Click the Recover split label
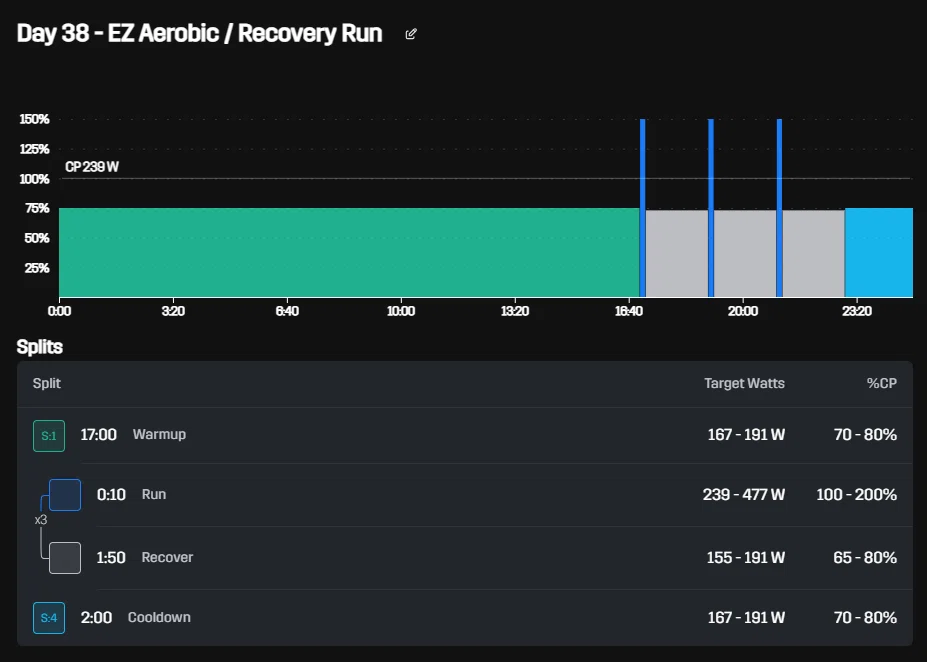The width and height of the screenshot is (927, 662). [167, 557]
